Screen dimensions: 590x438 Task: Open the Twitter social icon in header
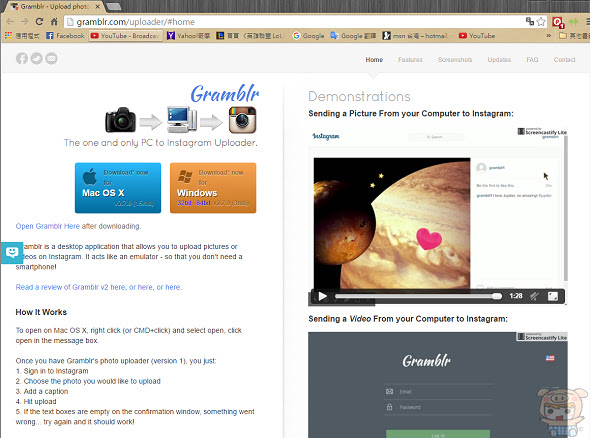pyautogui.click(x=36, y=58)
